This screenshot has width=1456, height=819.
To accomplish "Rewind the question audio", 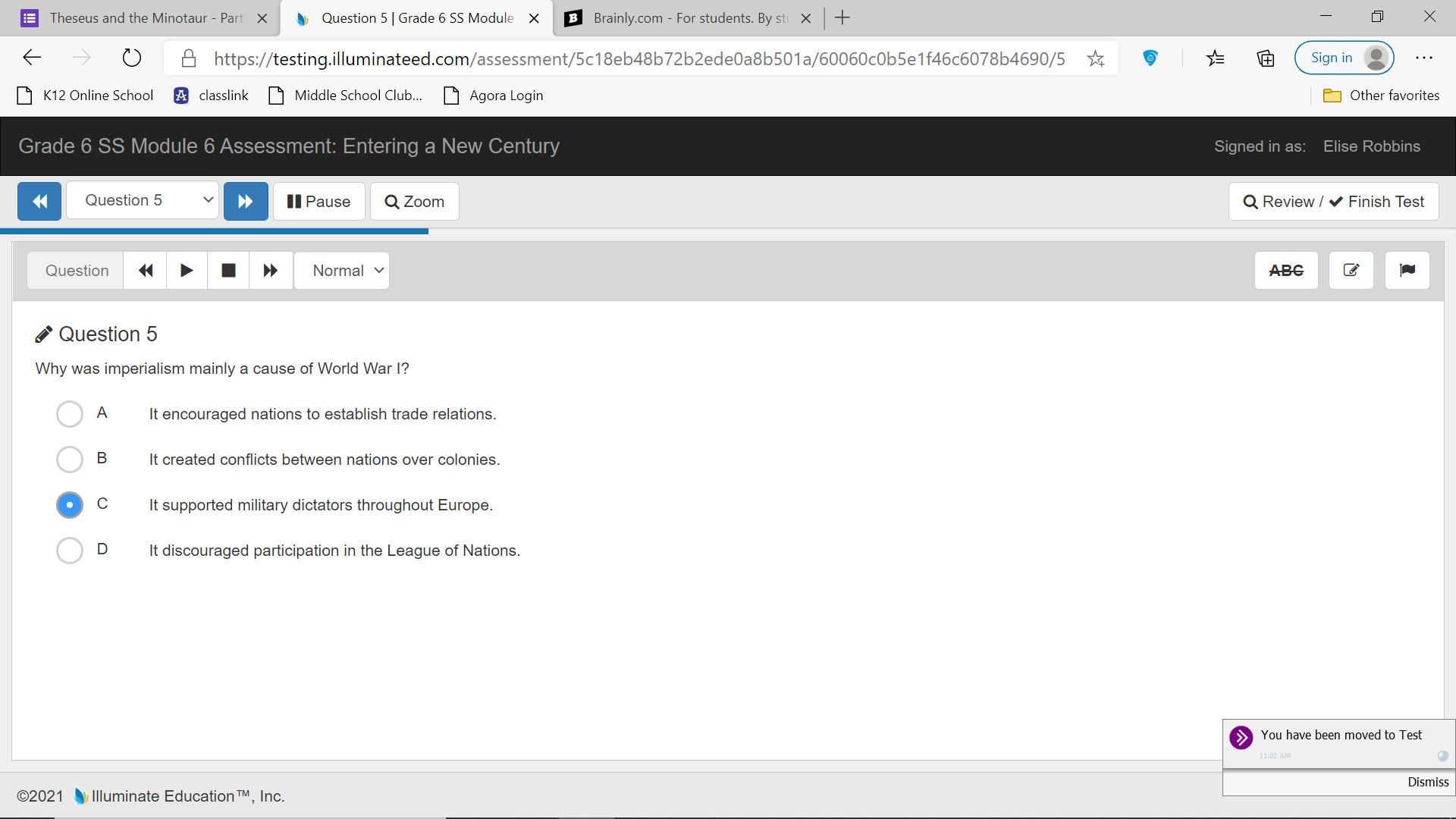I will click(x=146, y=271).
